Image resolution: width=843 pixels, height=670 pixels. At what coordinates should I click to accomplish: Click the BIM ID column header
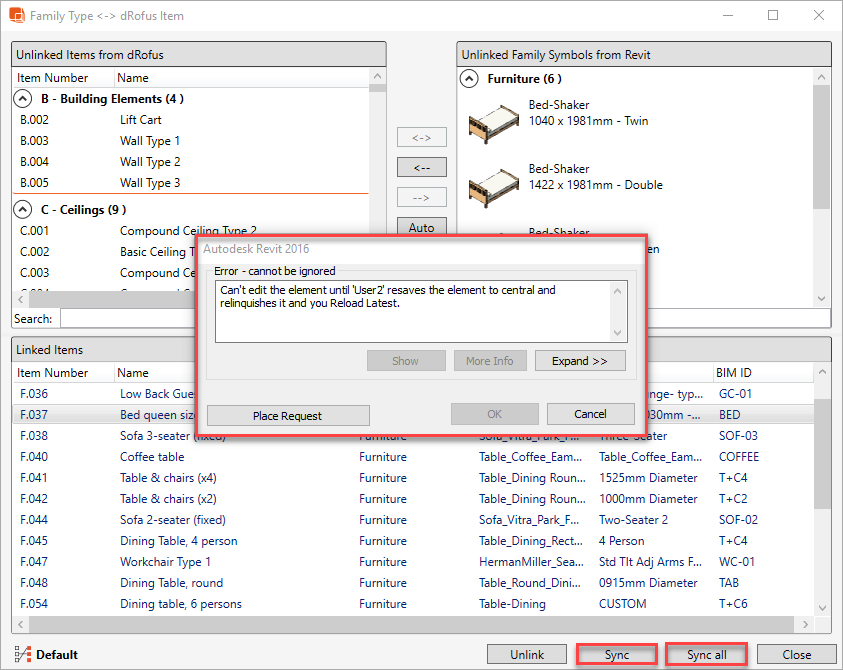click(733, 373)
